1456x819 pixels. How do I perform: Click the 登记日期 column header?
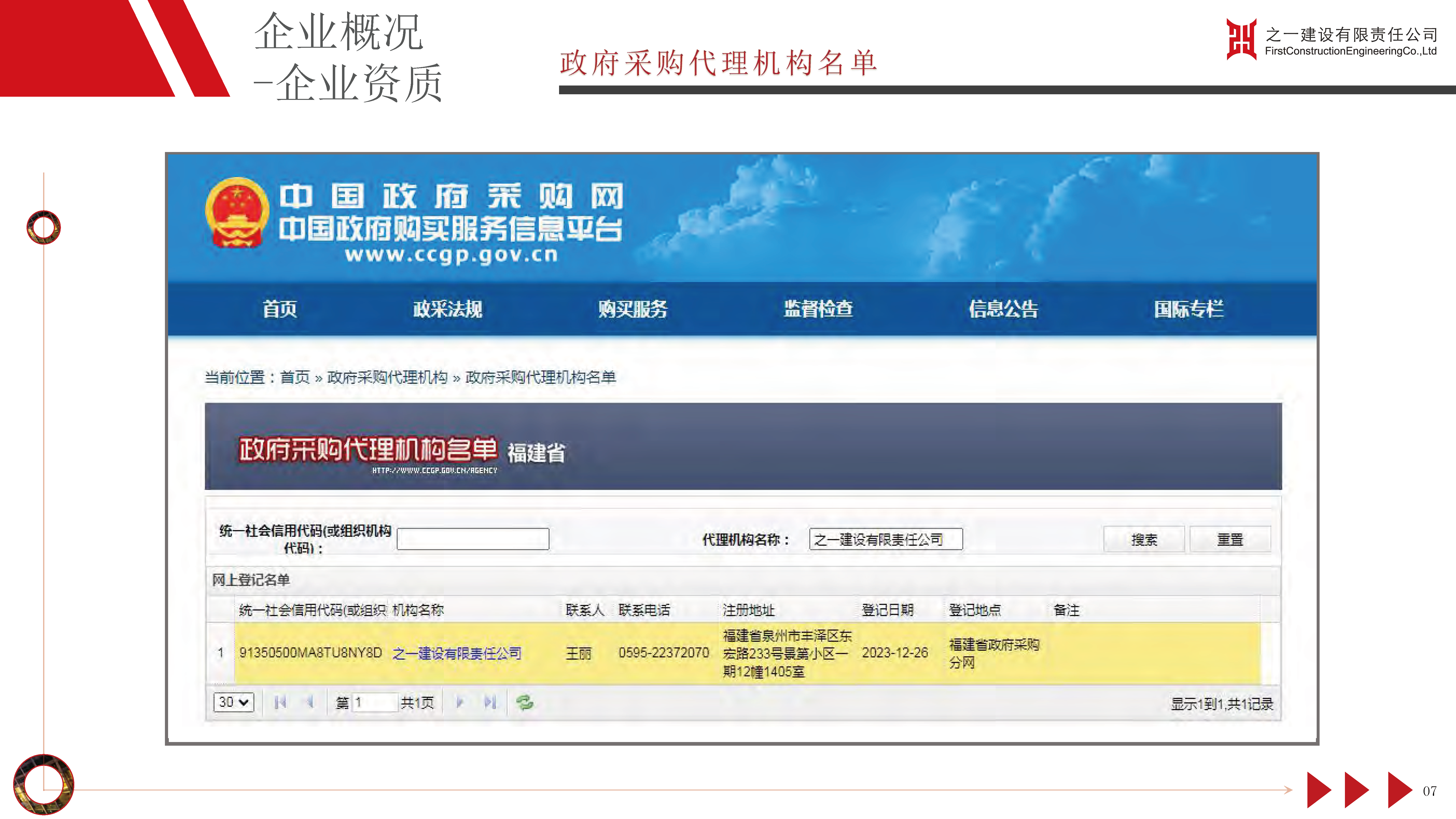887,610
